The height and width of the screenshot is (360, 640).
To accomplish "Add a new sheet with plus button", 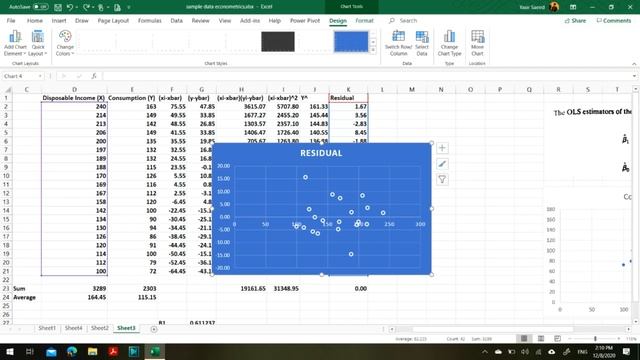I will click(154, 329).
